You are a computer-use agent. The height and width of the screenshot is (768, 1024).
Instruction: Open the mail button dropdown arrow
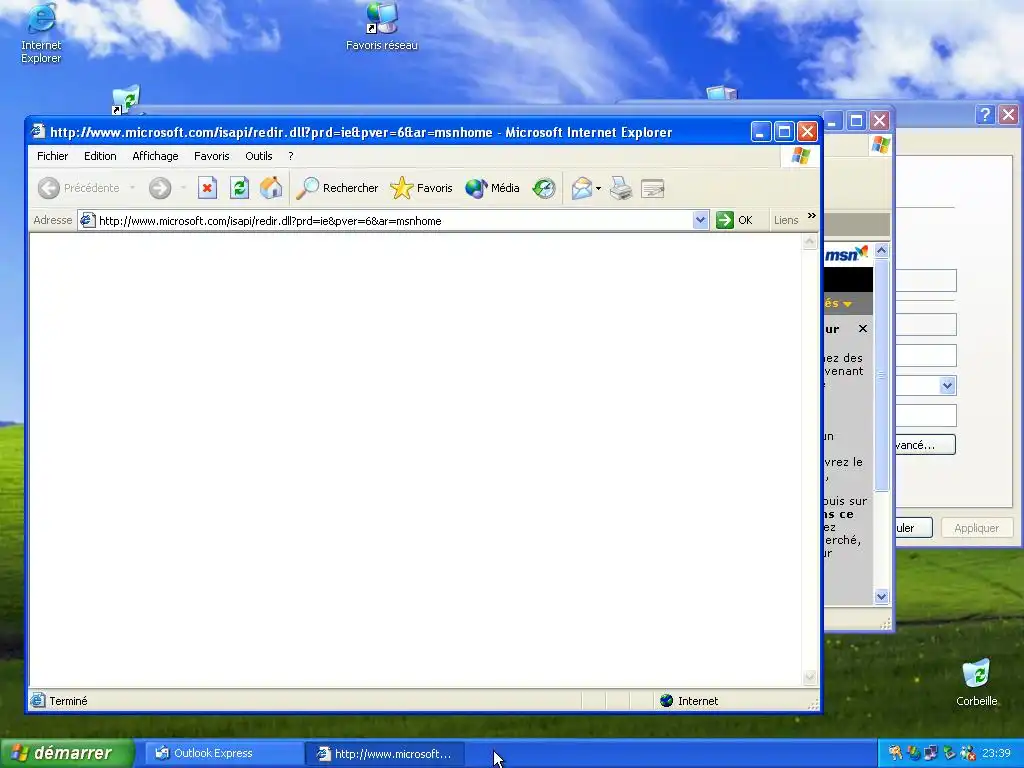click(598, 188)
